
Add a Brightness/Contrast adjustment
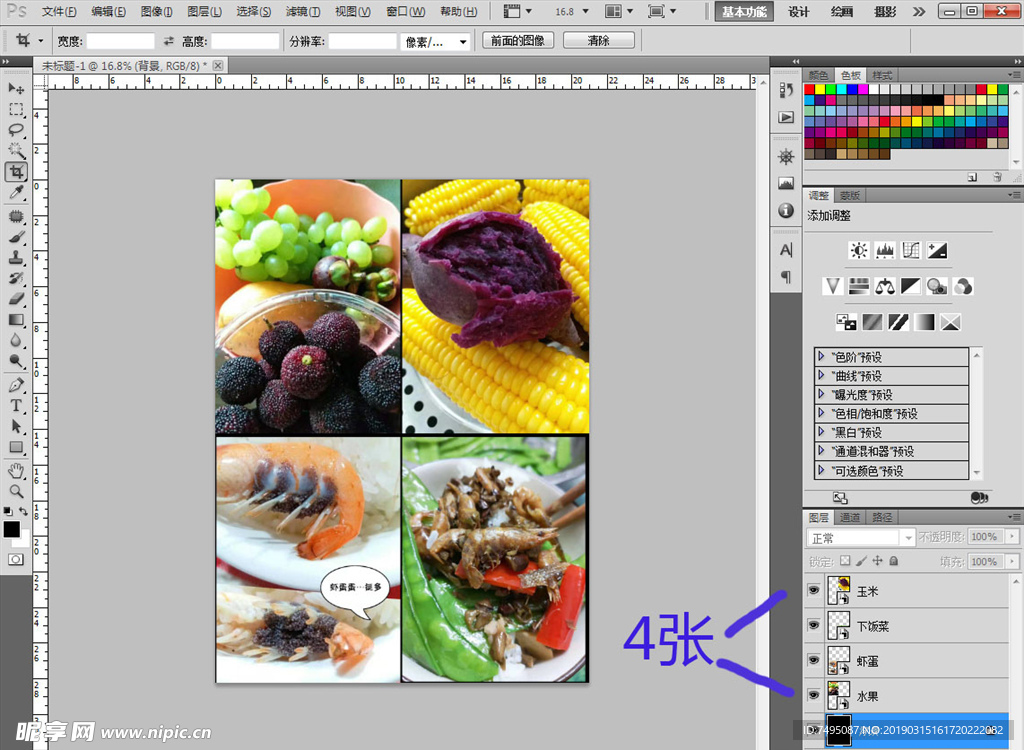[x=858, y=250]
